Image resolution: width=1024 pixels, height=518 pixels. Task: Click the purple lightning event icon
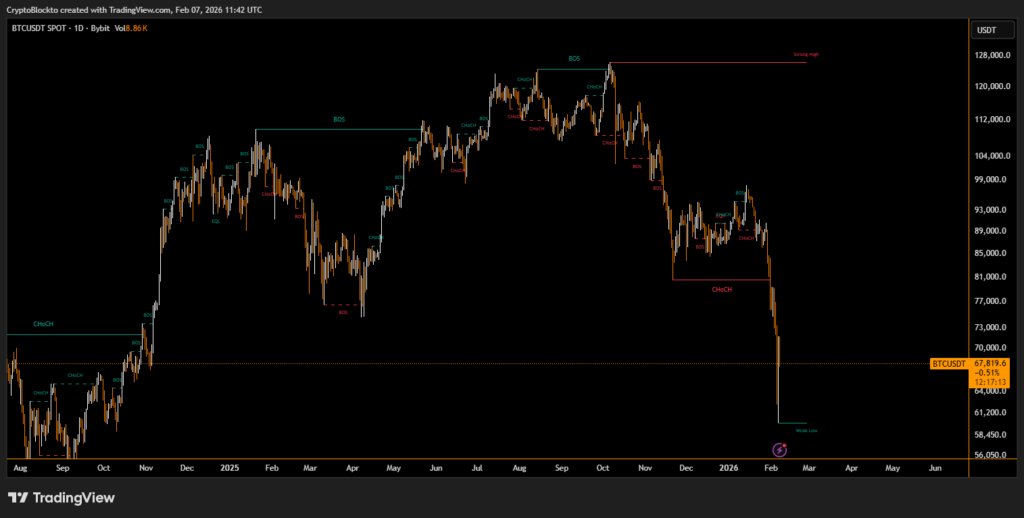pos(780,452)
